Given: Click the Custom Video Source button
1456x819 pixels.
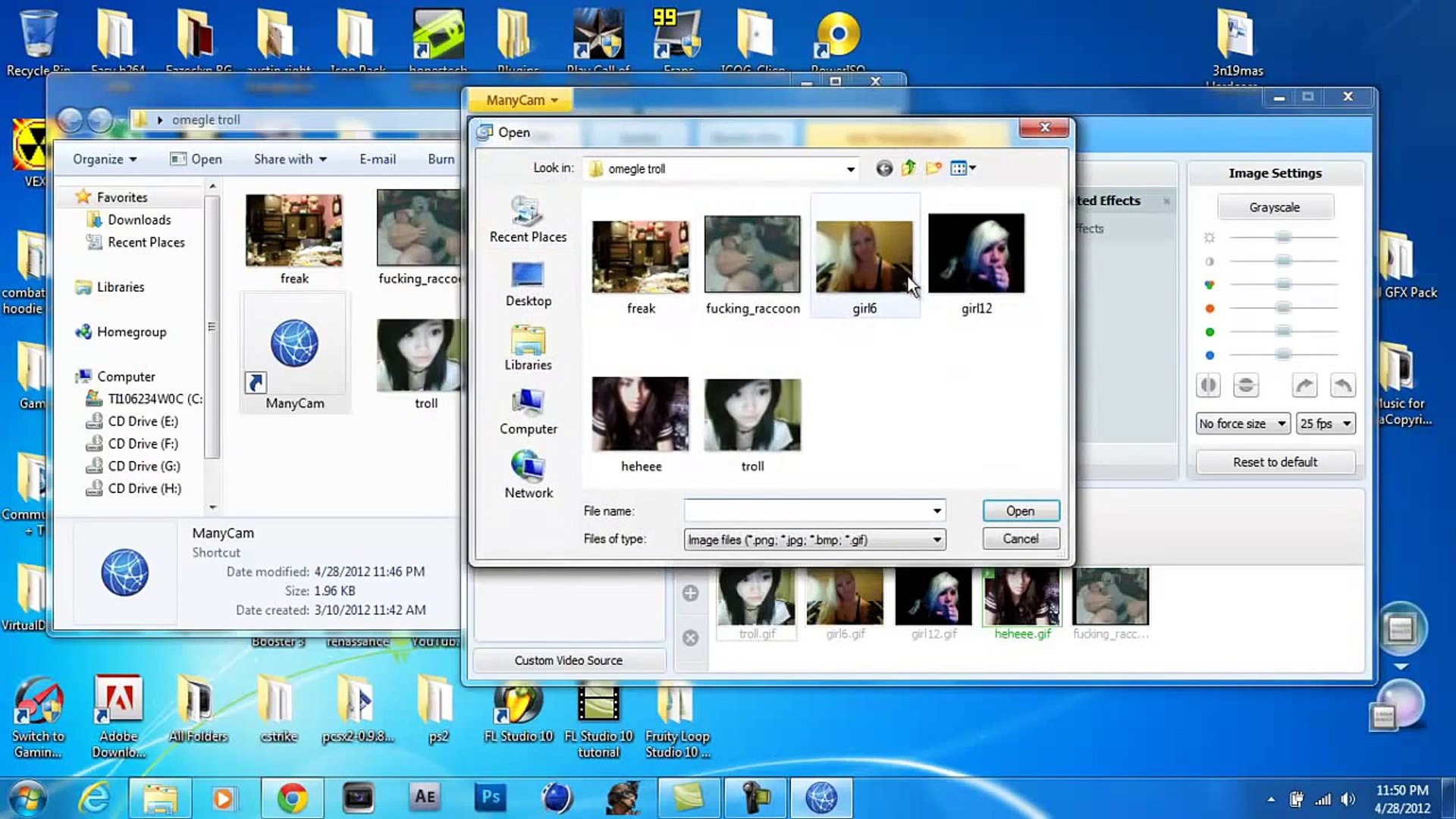Looking at the screenshot, I should coord(569,661).
